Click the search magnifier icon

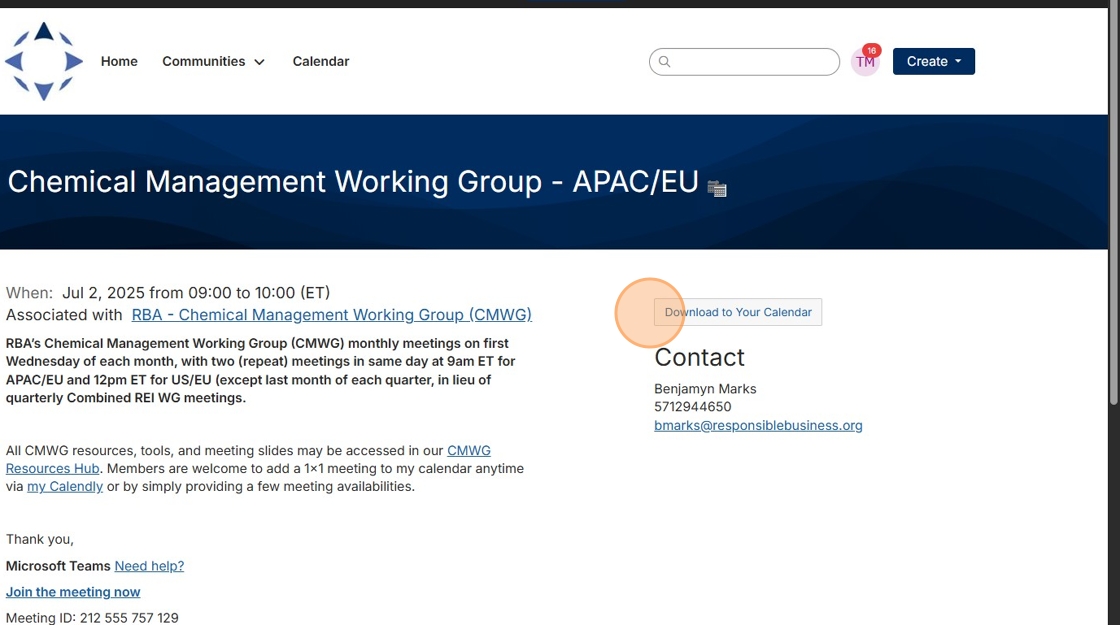click(664, 61)
